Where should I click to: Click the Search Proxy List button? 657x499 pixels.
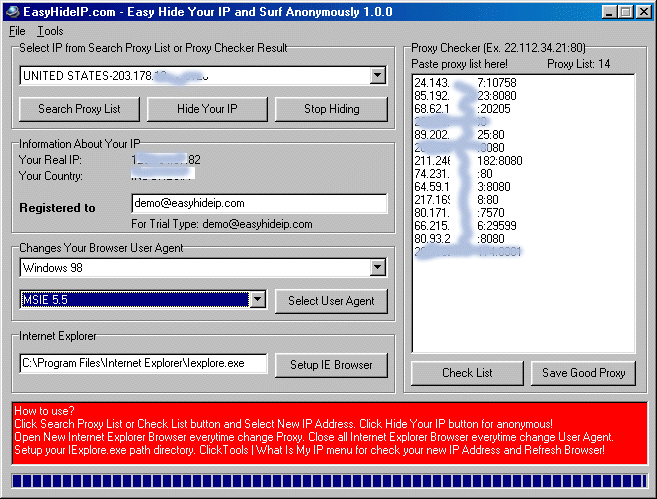coord(79,109)
